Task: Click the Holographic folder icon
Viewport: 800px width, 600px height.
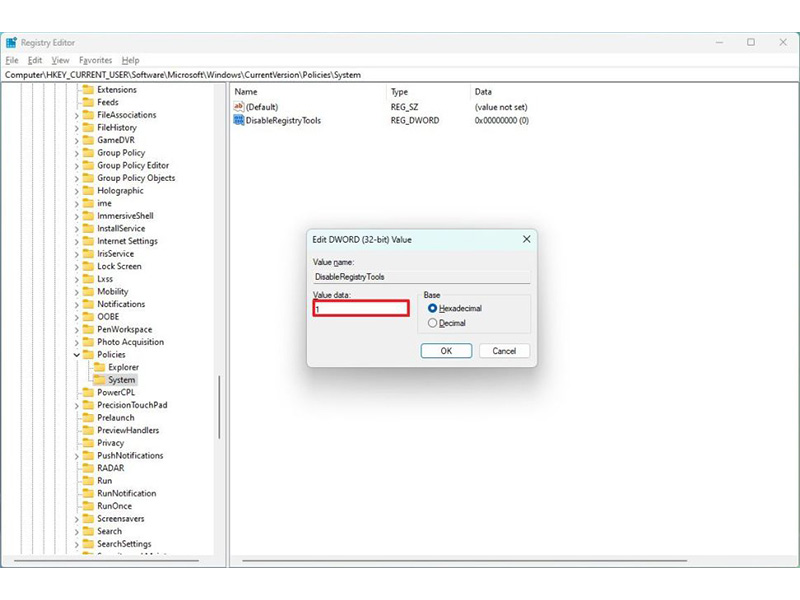Action: coord(88,190)
